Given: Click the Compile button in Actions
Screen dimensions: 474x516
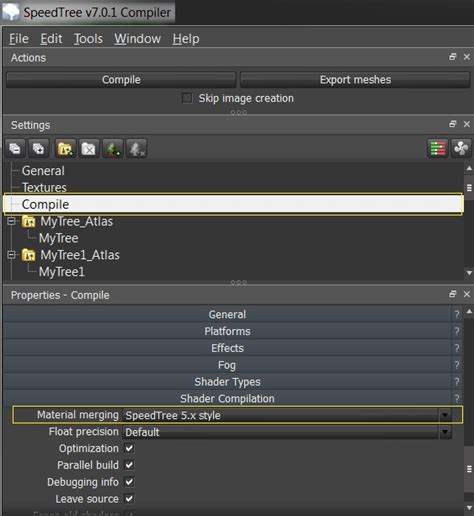Looking at the screenshot, I should click(x=121, y=80).
